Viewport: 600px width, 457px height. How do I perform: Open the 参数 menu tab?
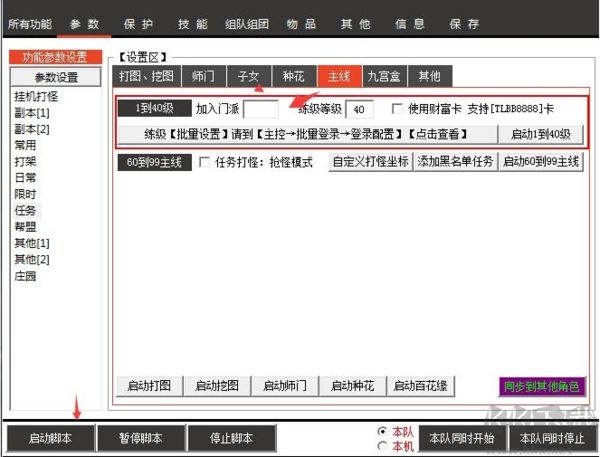tap(84, 21)
